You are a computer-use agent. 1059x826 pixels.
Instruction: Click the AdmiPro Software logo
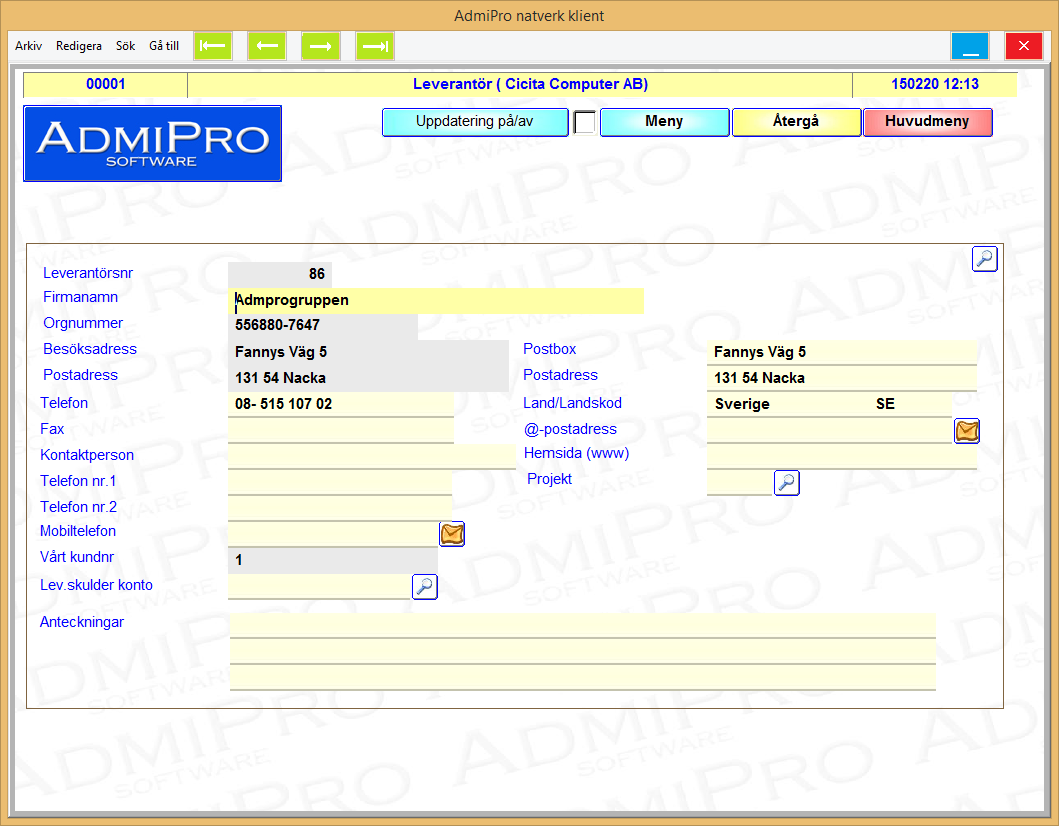point(152,144)
